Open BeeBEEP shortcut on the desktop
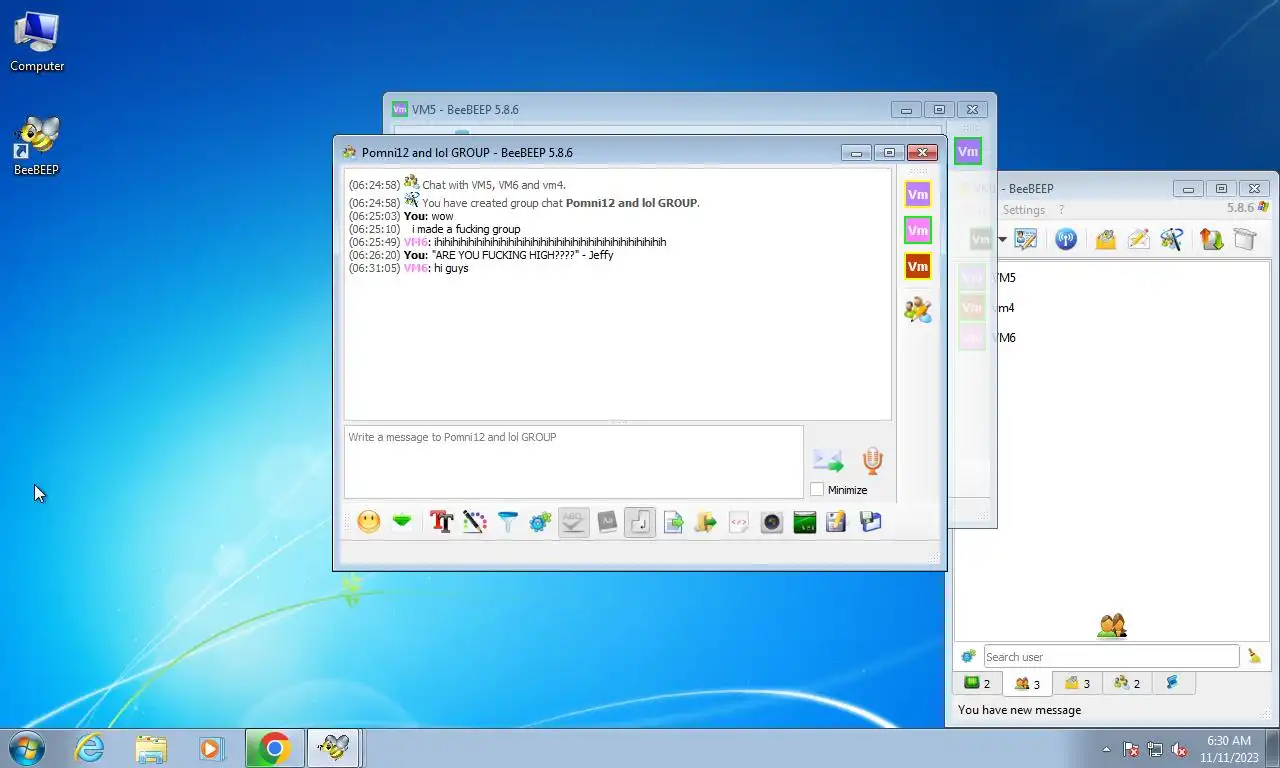 pos(37,145)
